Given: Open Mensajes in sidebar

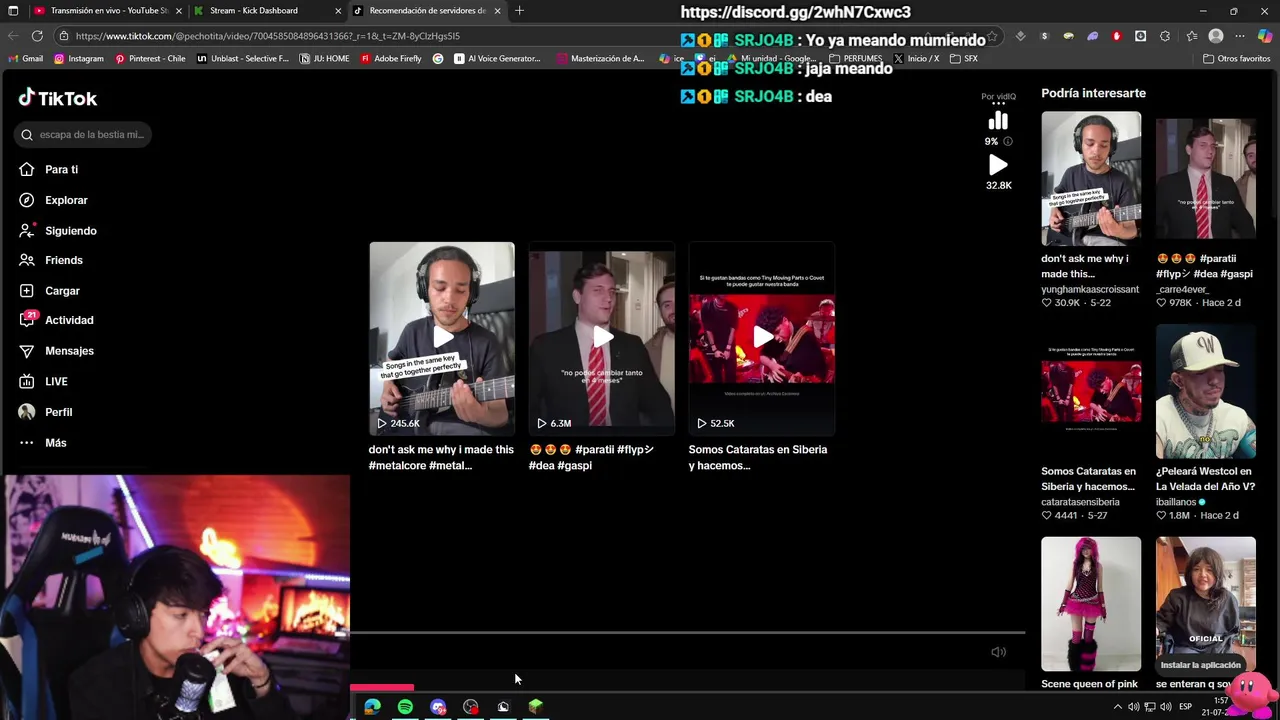Looking at the screenshot, I should tap(69, 351).
